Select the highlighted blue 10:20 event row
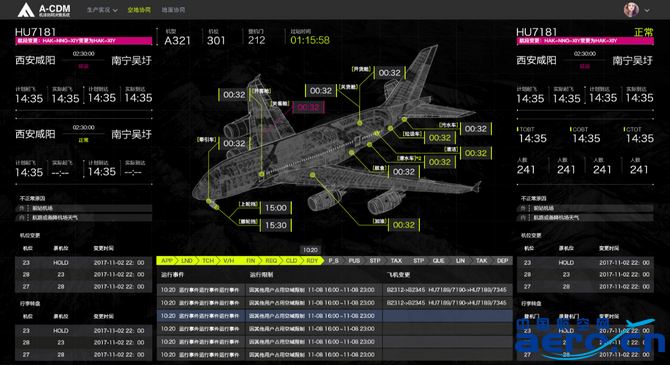 pyautogui.click(x=335, y=316)
